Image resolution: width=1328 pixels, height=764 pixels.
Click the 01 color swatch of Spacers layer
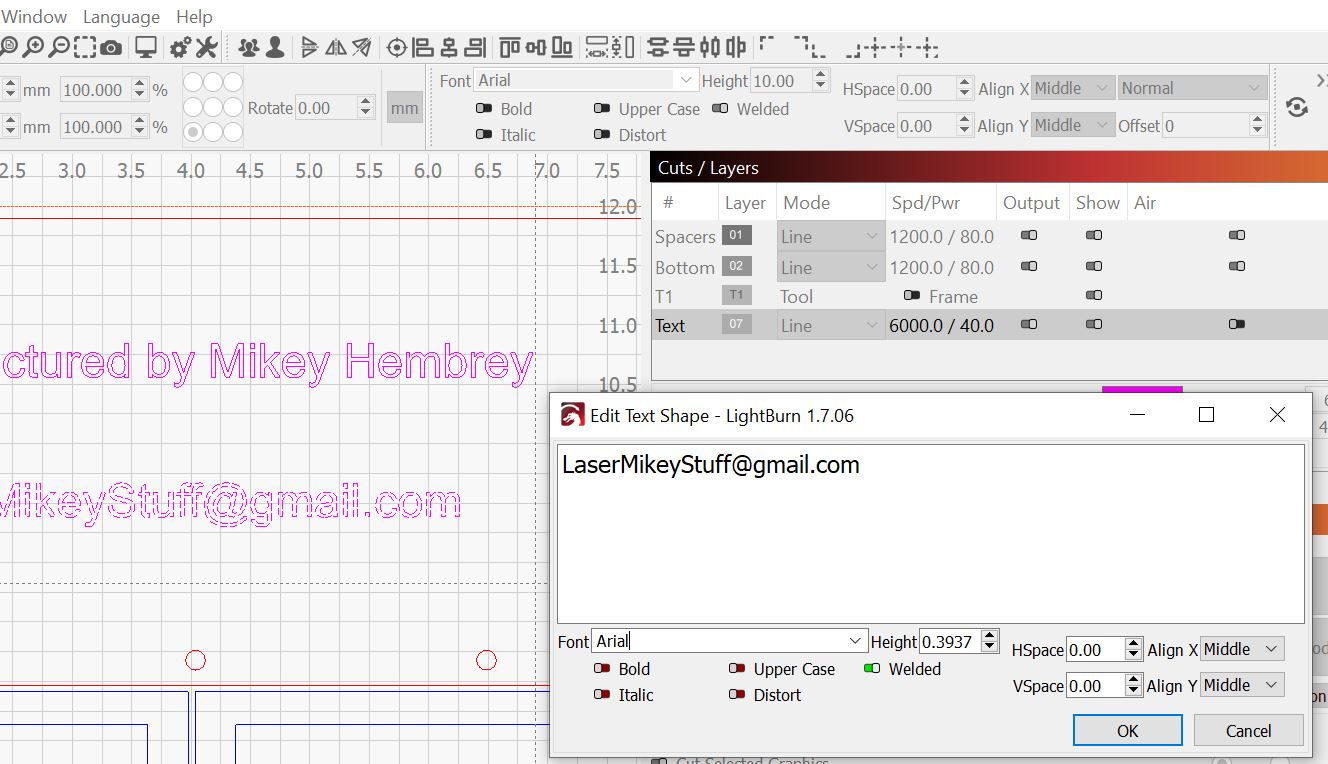click(x=737, y=236)
